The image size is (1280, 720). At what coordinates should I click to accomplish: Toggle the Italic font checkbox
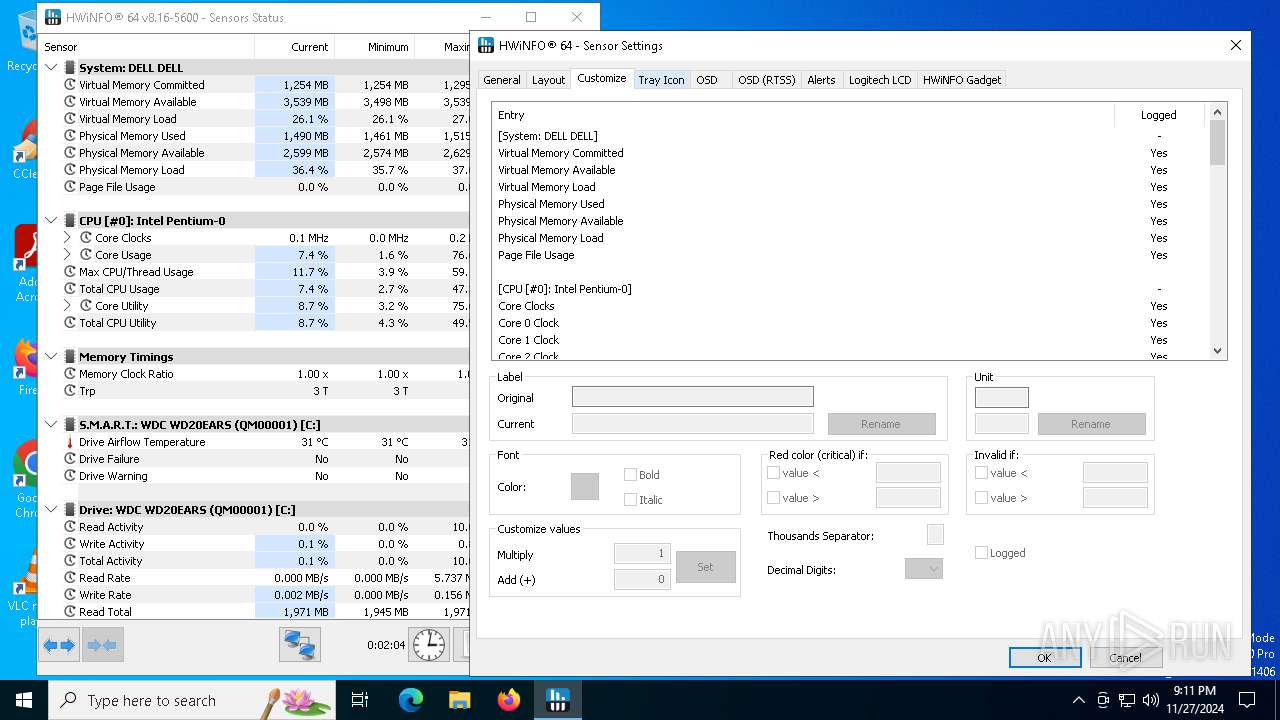(x=630, y=499)
